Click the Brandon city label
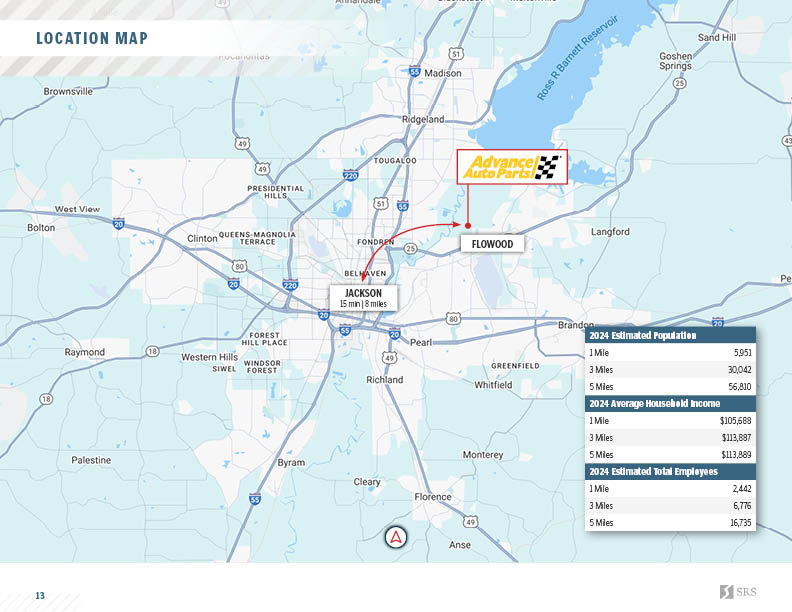 (576, 325)
